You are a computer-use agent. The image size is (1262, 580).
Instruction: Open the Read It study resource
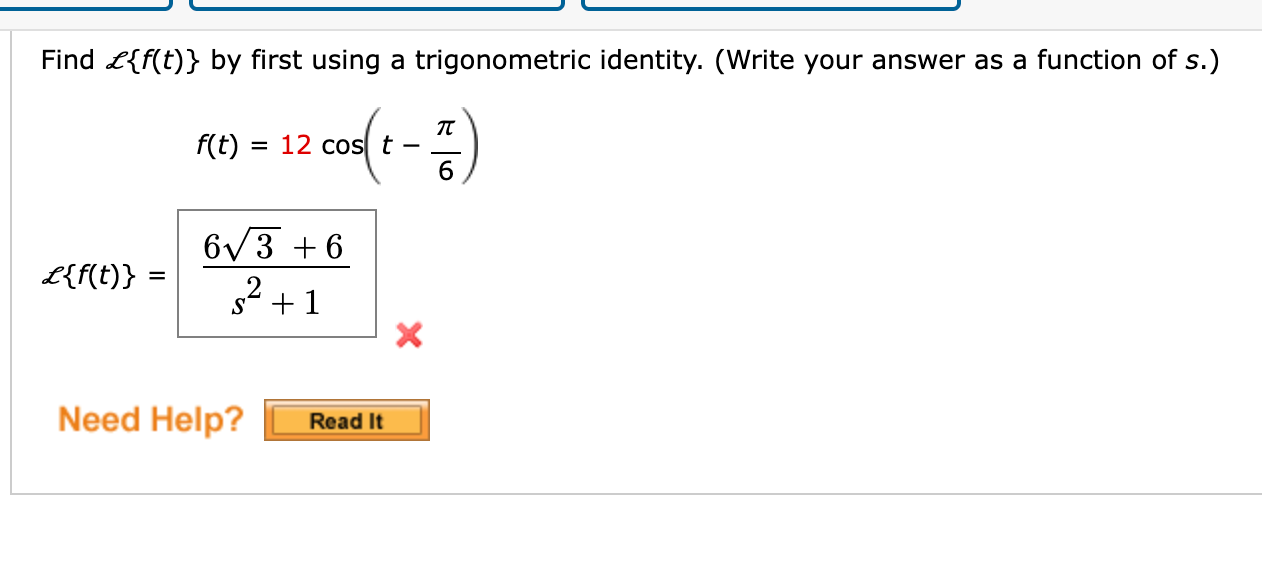346,420
